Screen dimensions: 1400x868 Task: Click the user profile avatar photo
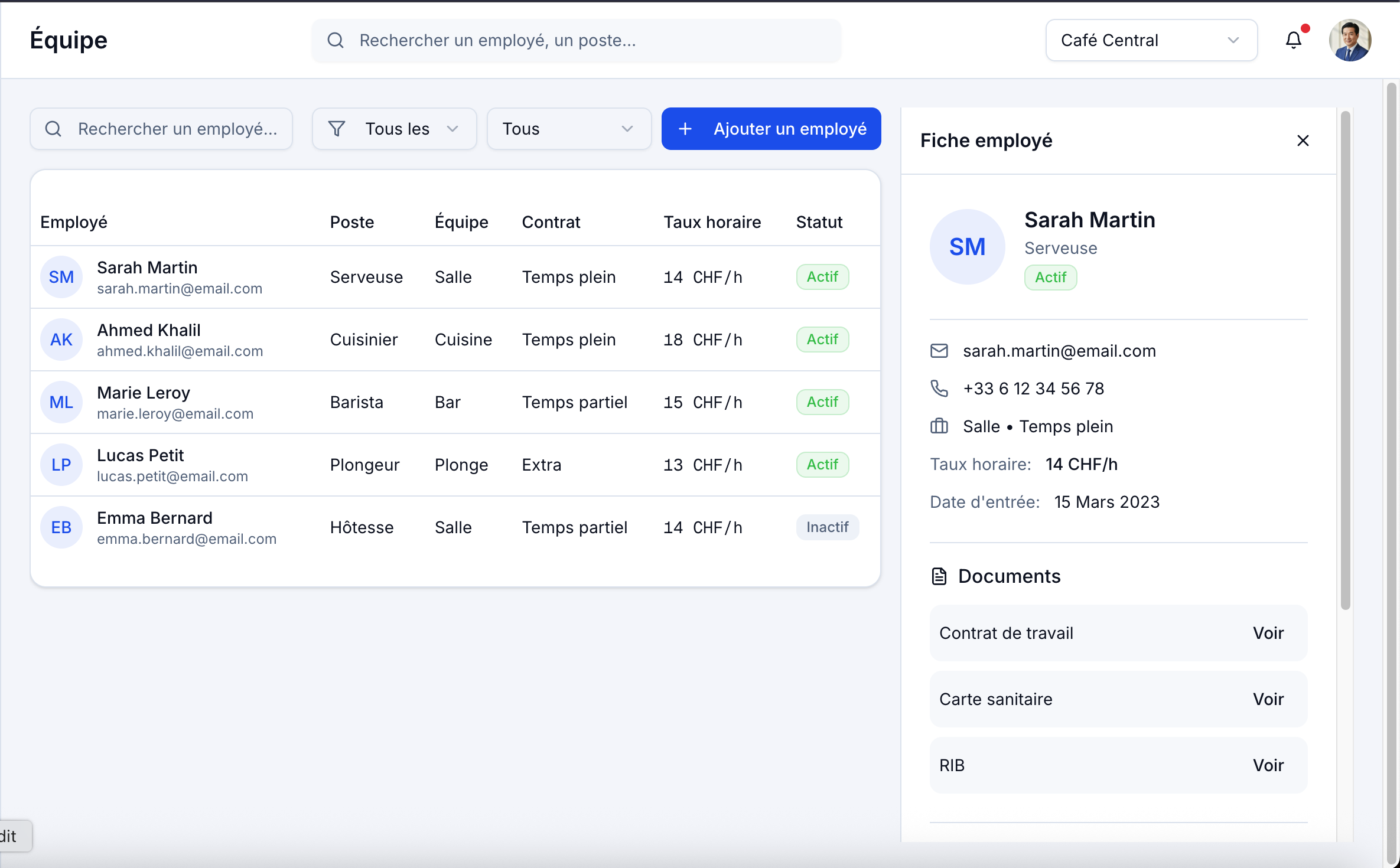pyautogui.click(x=1350, y=40)
